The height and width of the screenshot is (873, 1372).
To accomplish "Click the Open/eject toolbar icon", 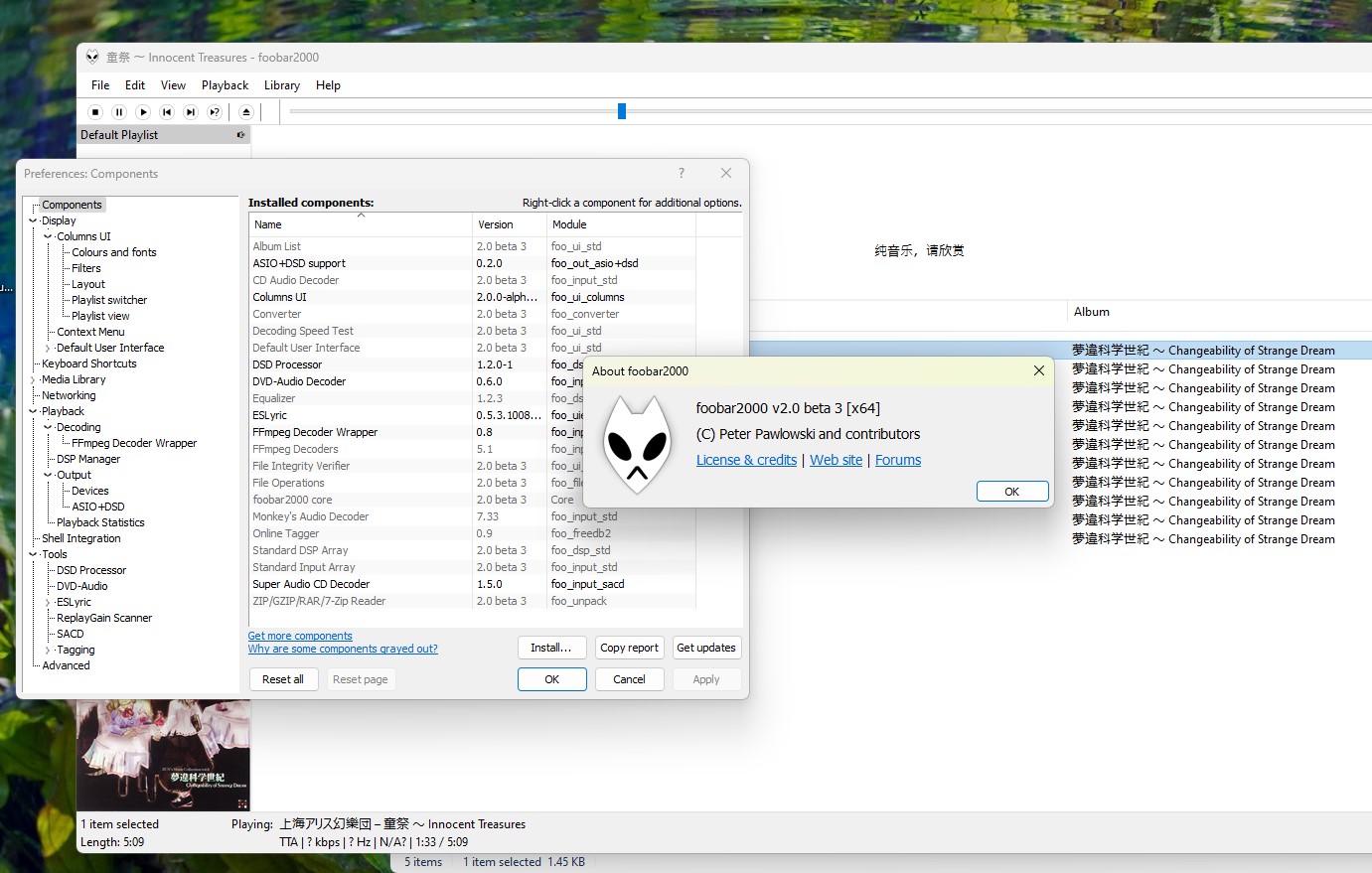I will 246,112.
